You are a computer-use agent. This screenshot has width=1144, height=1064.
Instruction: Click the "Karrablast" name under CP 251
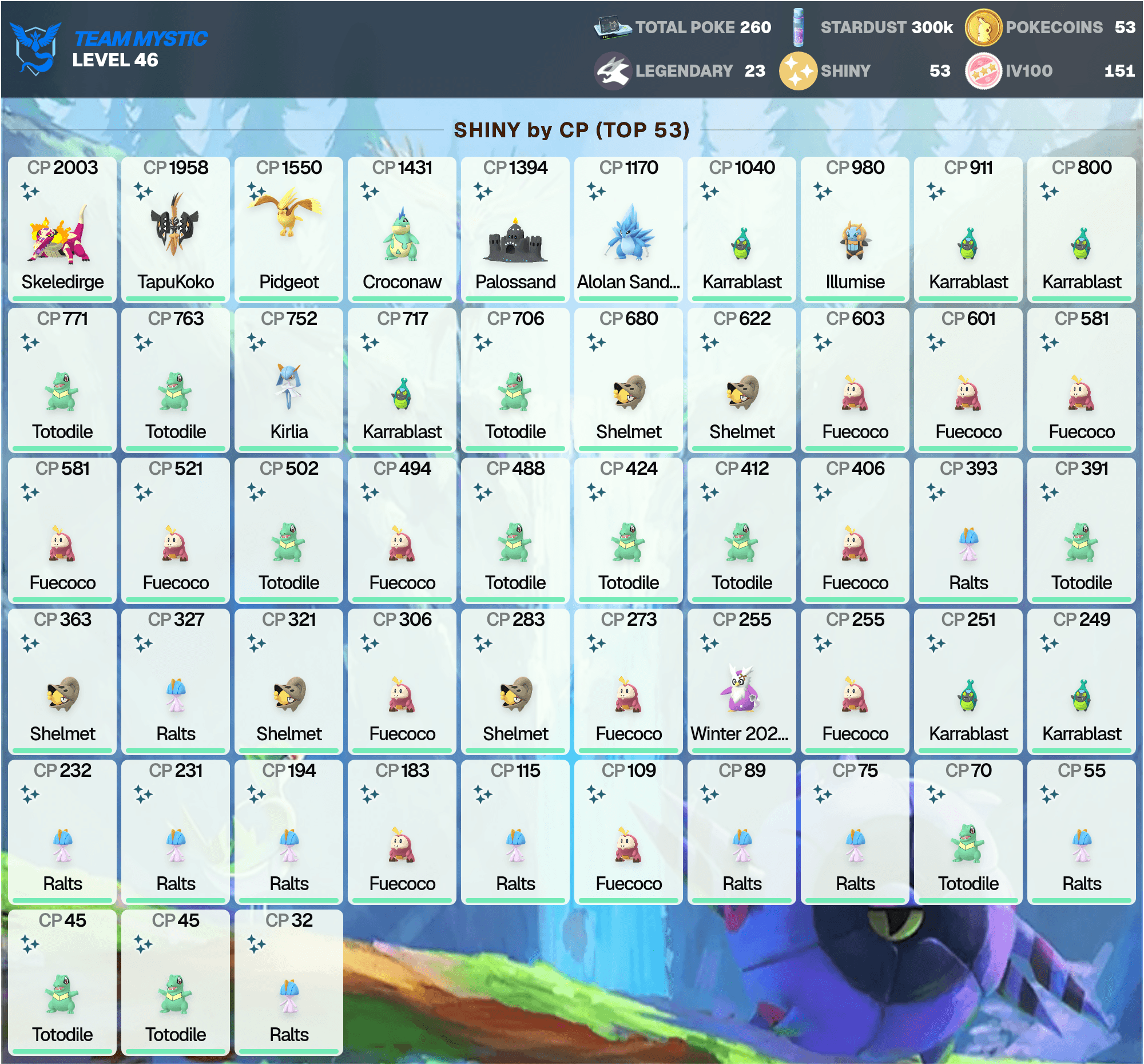tap(968, 734)
